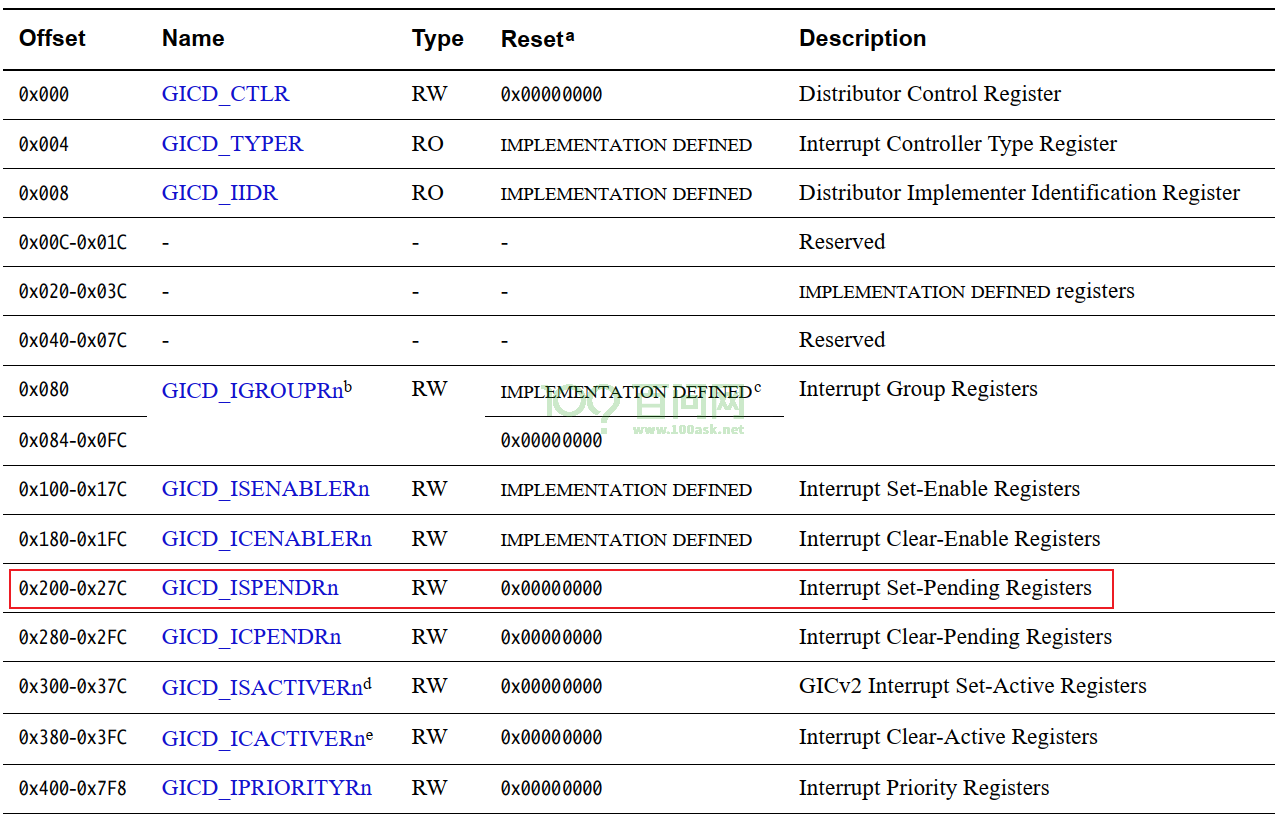Follow the GICD_IIDR link
Image resolution: width=1284 pixels, height=818 pixels.
coord(219,193)
